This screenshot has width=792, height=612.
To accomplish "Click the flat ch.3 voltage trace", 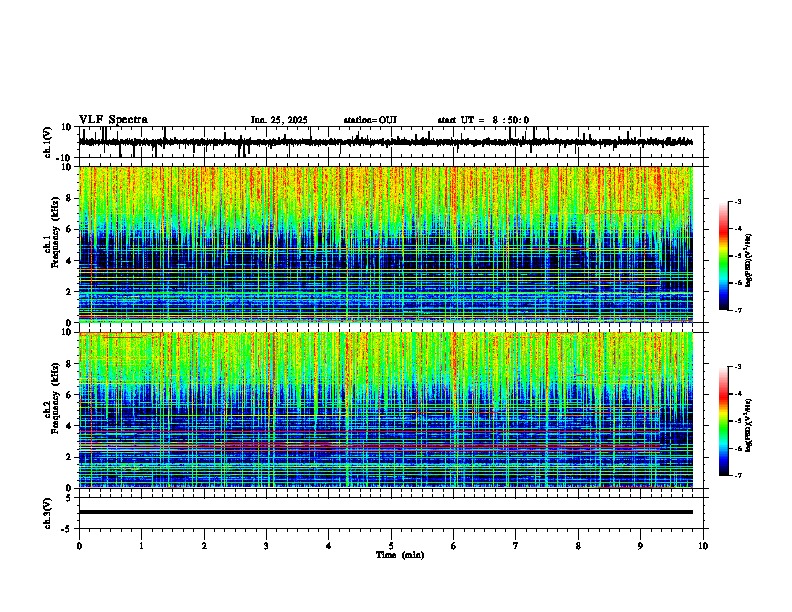I will click(386, 512).
